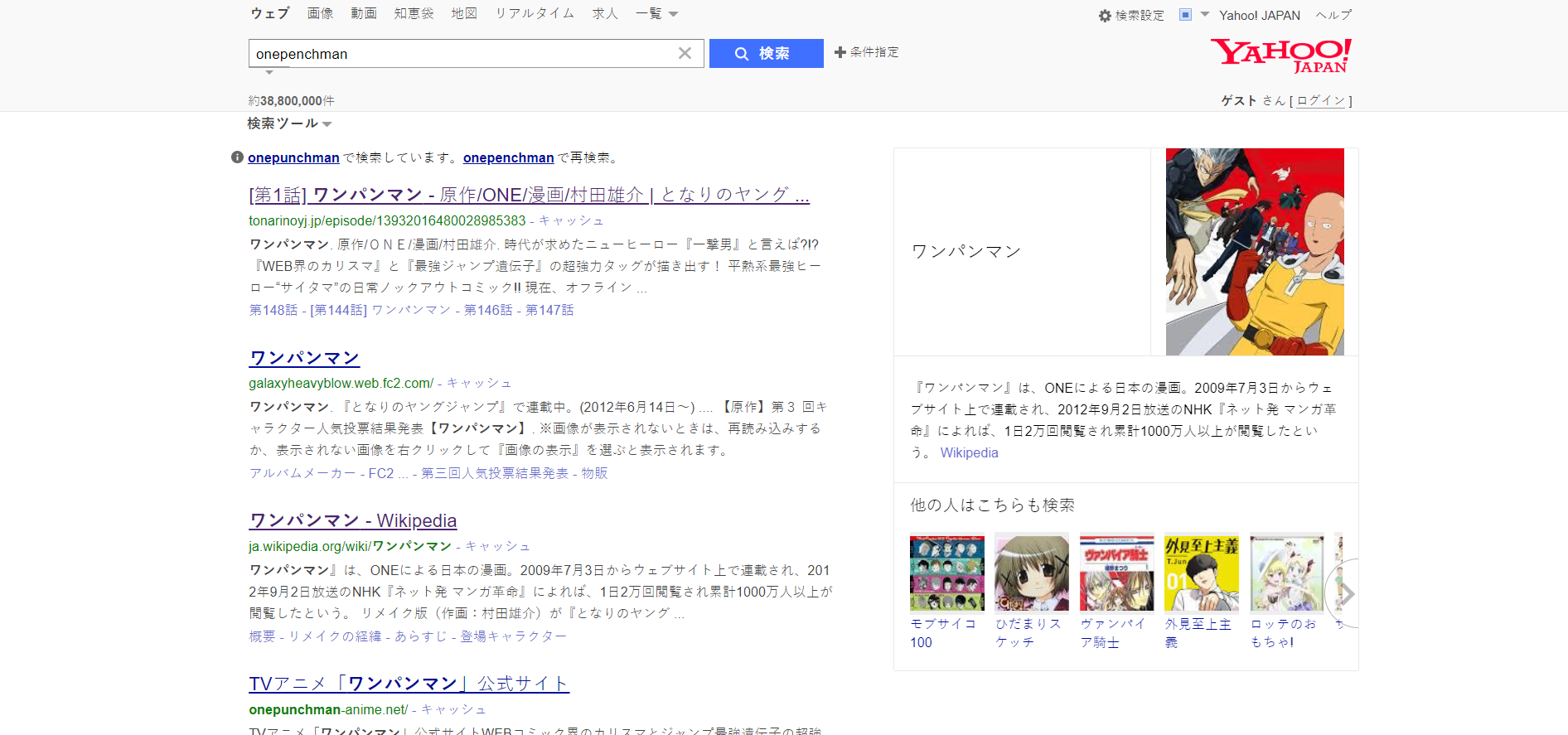This screenshot has height=735, width=1568.
Task: Open the 第146話 sublink
Action: tap(488, 310)
